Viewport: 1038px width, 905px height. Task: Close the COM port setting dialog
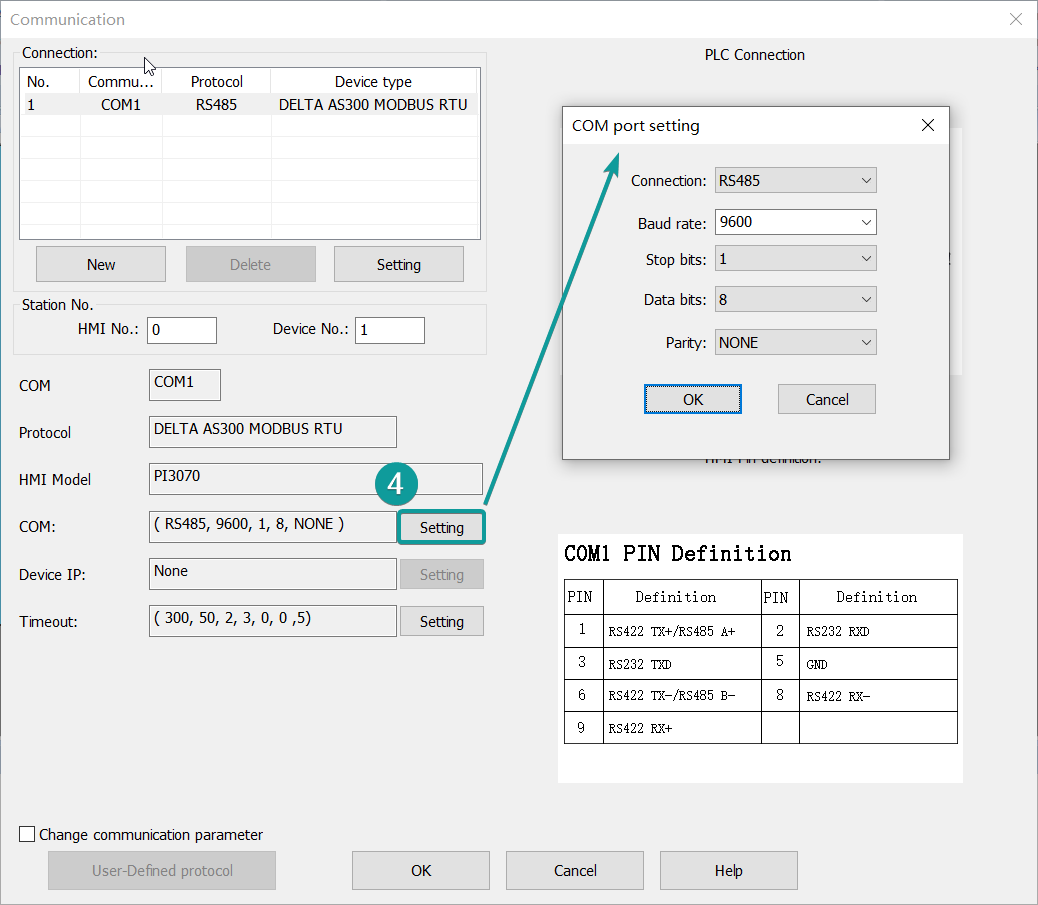tap(927, 126)
